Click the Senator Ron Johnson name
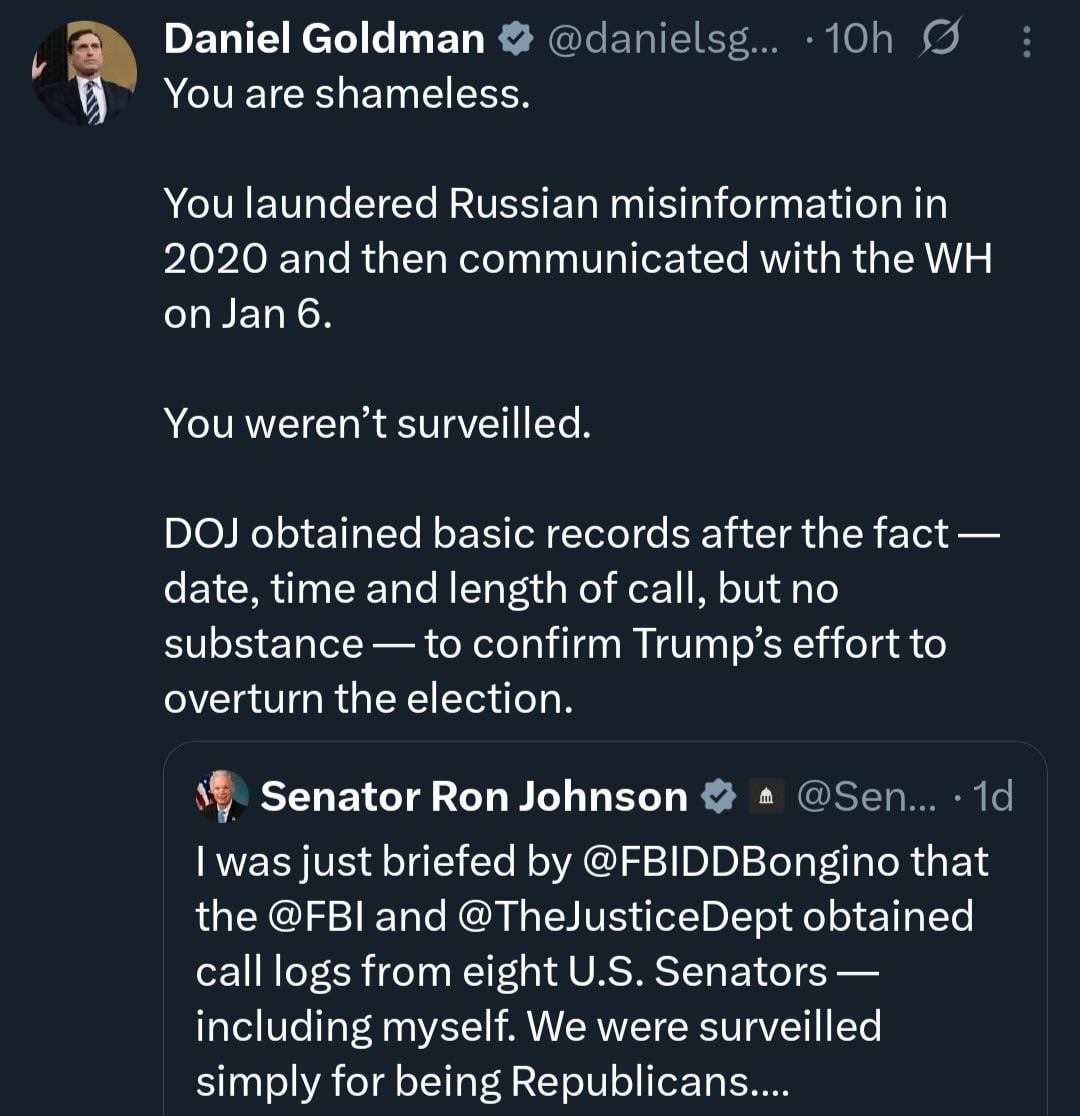 click(x=474, y=796)
